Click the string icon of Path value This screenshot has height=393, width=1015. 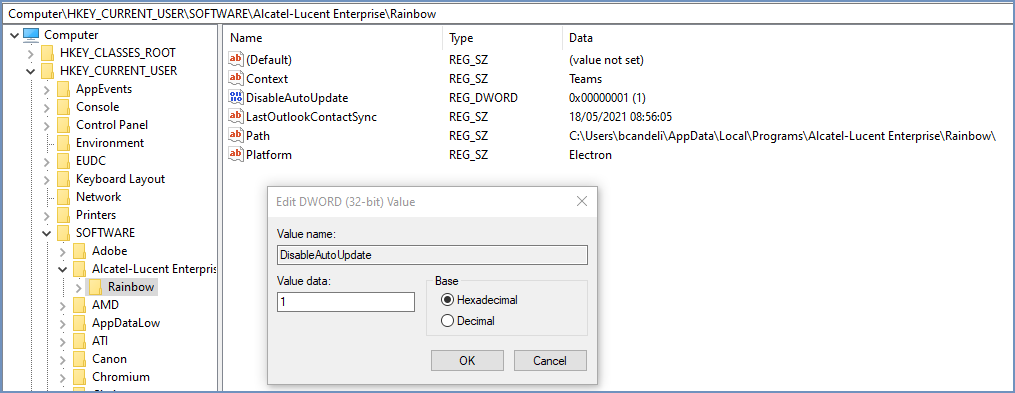tap(236, 136)
